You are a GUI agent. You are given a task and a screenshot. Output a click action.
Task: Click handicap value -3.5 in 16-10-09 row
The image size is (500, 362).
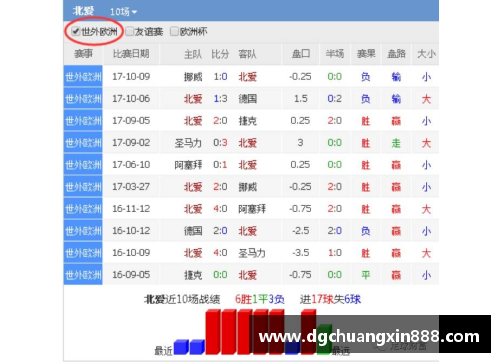pos(301,253)
